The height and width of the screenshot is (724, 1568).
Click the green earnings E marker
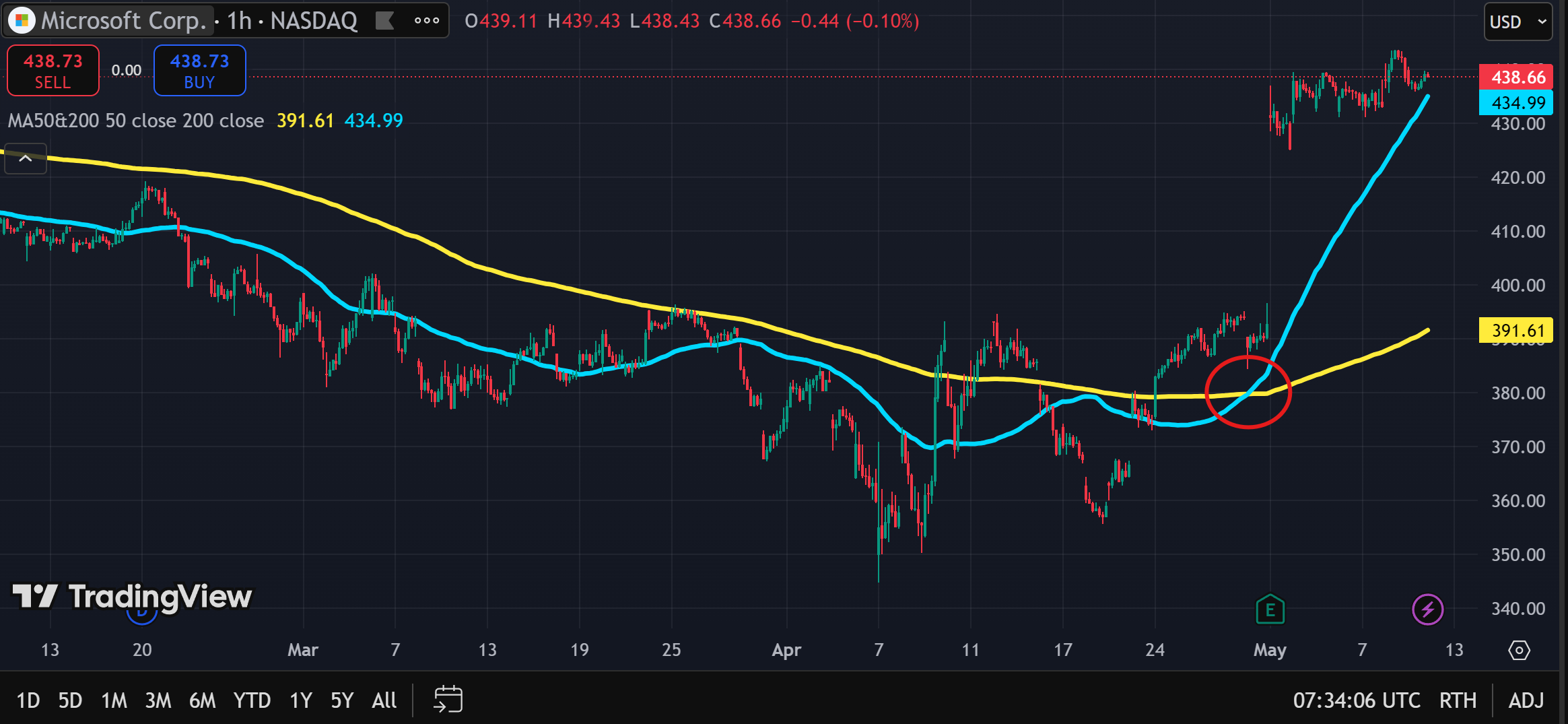pos(1270,610)
